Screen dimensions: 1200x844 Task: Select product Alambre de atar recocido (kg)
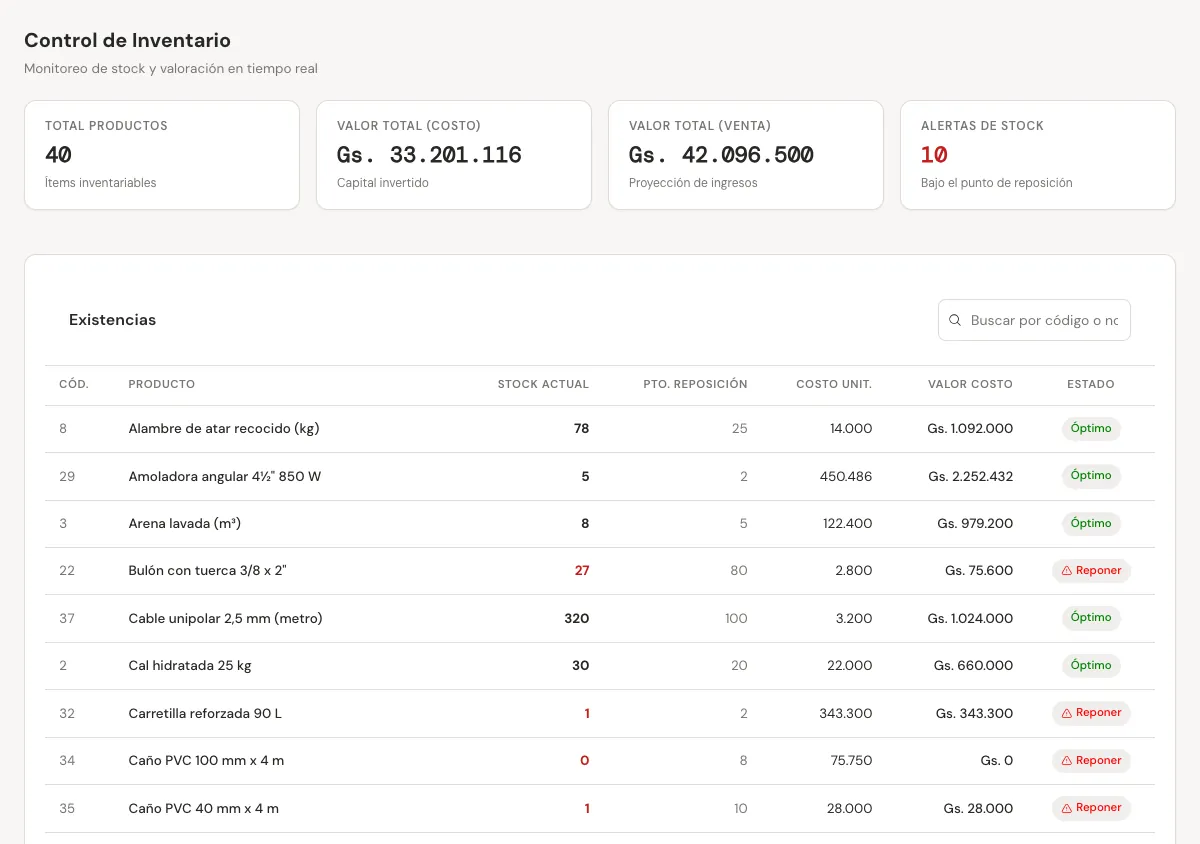pyautogui.click(x=224, y=429)
